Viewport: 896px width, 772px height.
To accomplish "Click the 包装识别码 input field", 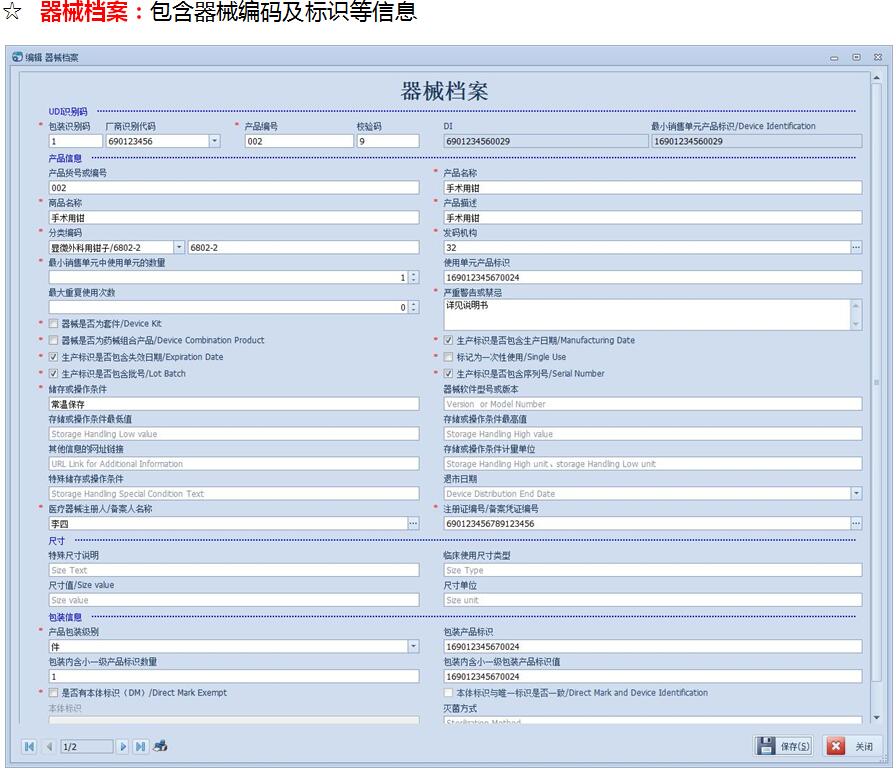I will click(75, 141).
